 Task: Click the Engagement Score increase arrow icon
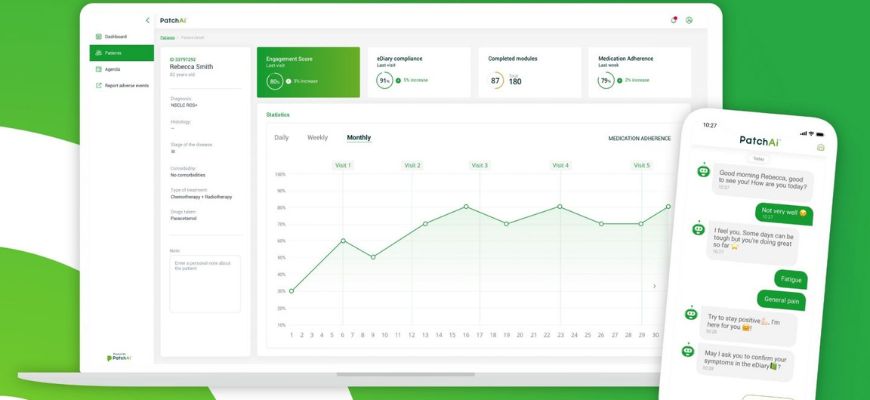tap(289, 81)
